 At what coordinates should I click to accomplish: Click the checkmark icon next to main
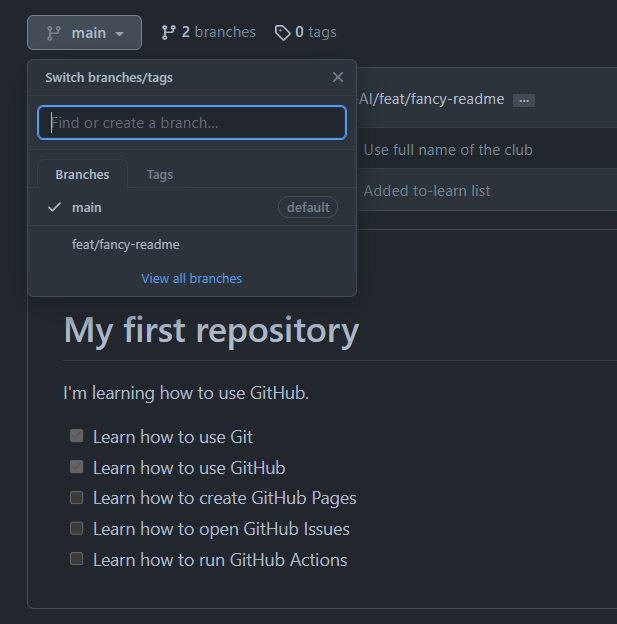click(54, 207)
